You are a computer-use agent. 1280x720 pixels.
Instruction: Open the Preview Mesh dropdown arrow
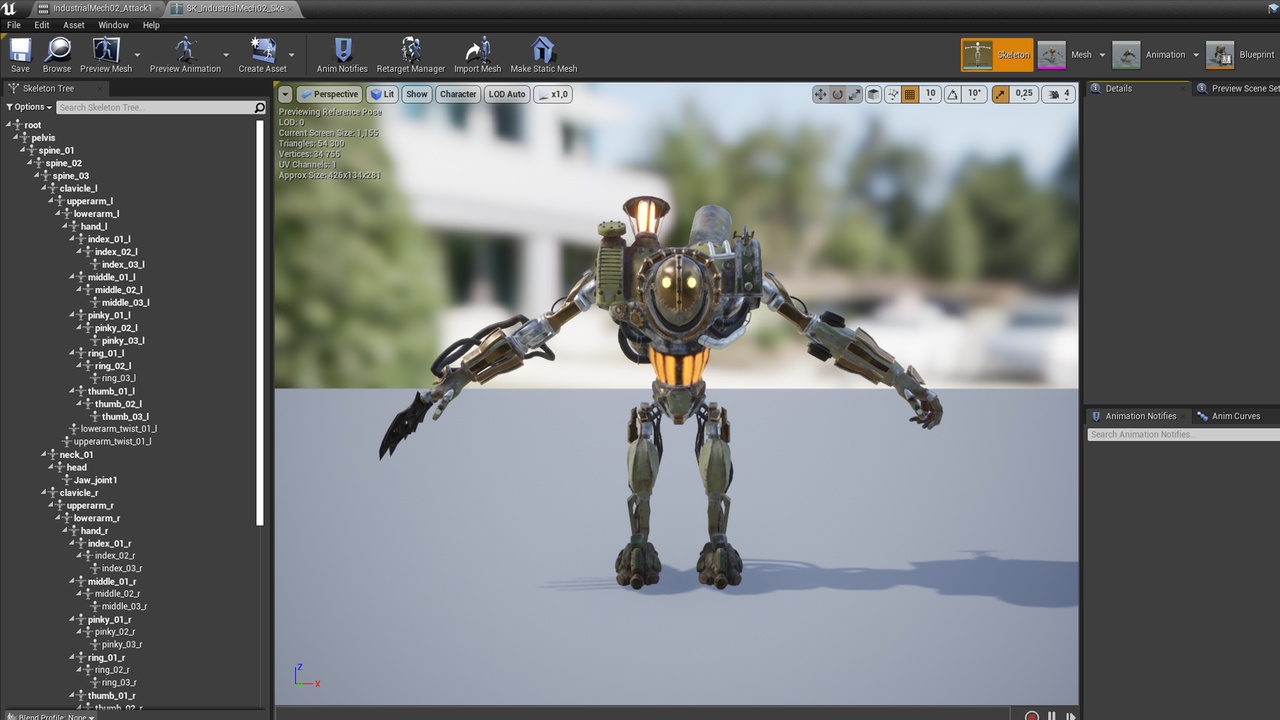pyautogui.click(x=137, y=55)
